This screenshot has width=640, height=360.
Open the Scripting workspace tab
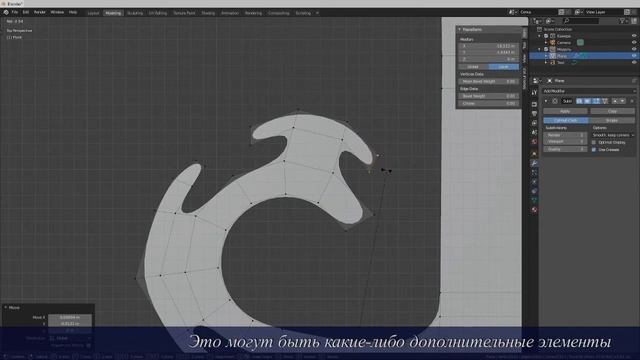(303, 13)
